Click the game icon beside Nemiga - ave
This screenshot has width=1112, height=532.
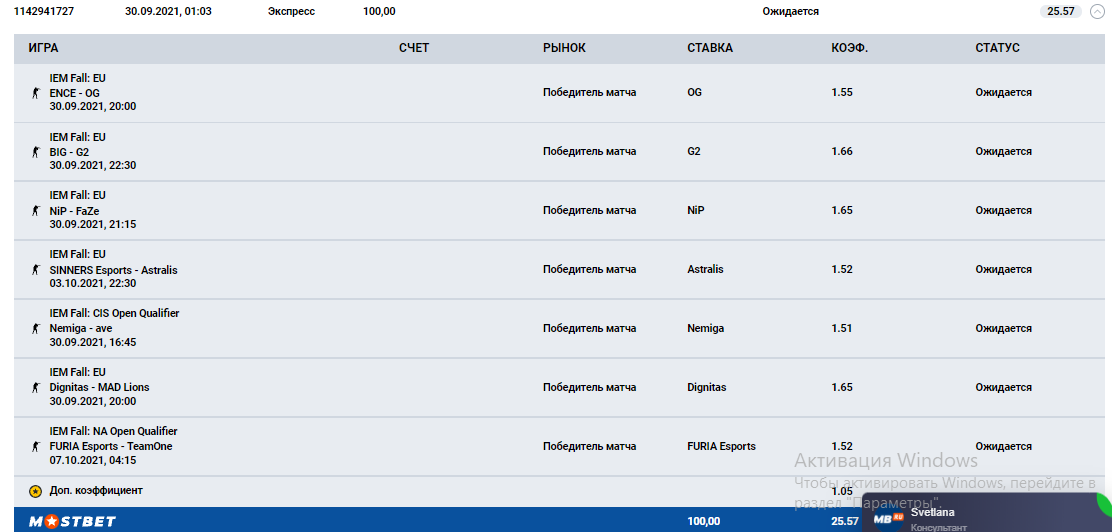(35, 329)
